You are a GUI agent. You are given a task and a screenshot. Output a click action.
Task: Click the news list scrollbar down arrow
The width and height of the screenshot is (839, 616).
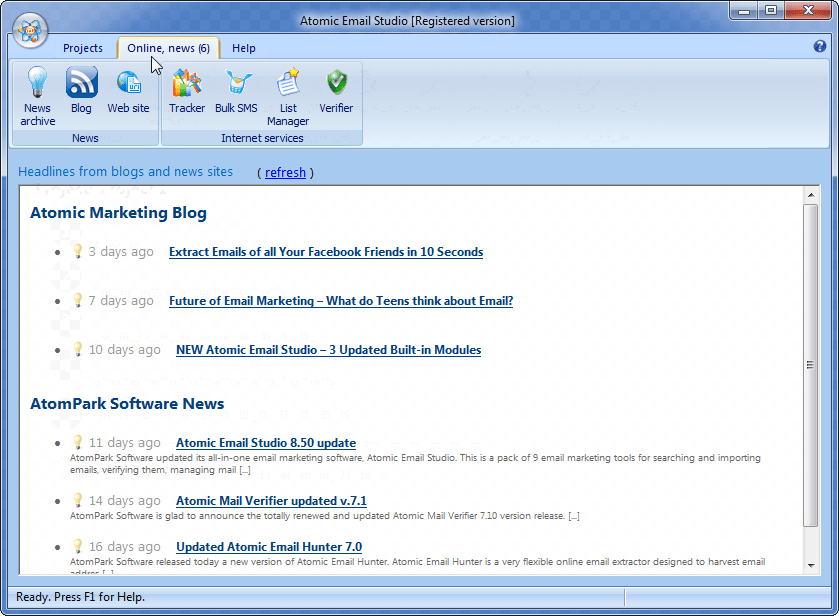coord(810,566)
